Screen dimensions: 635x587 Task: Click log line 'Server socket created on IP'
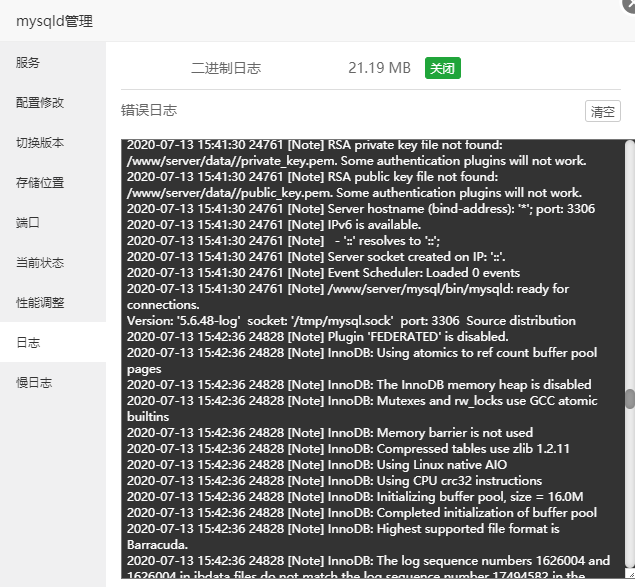(316, 257)
